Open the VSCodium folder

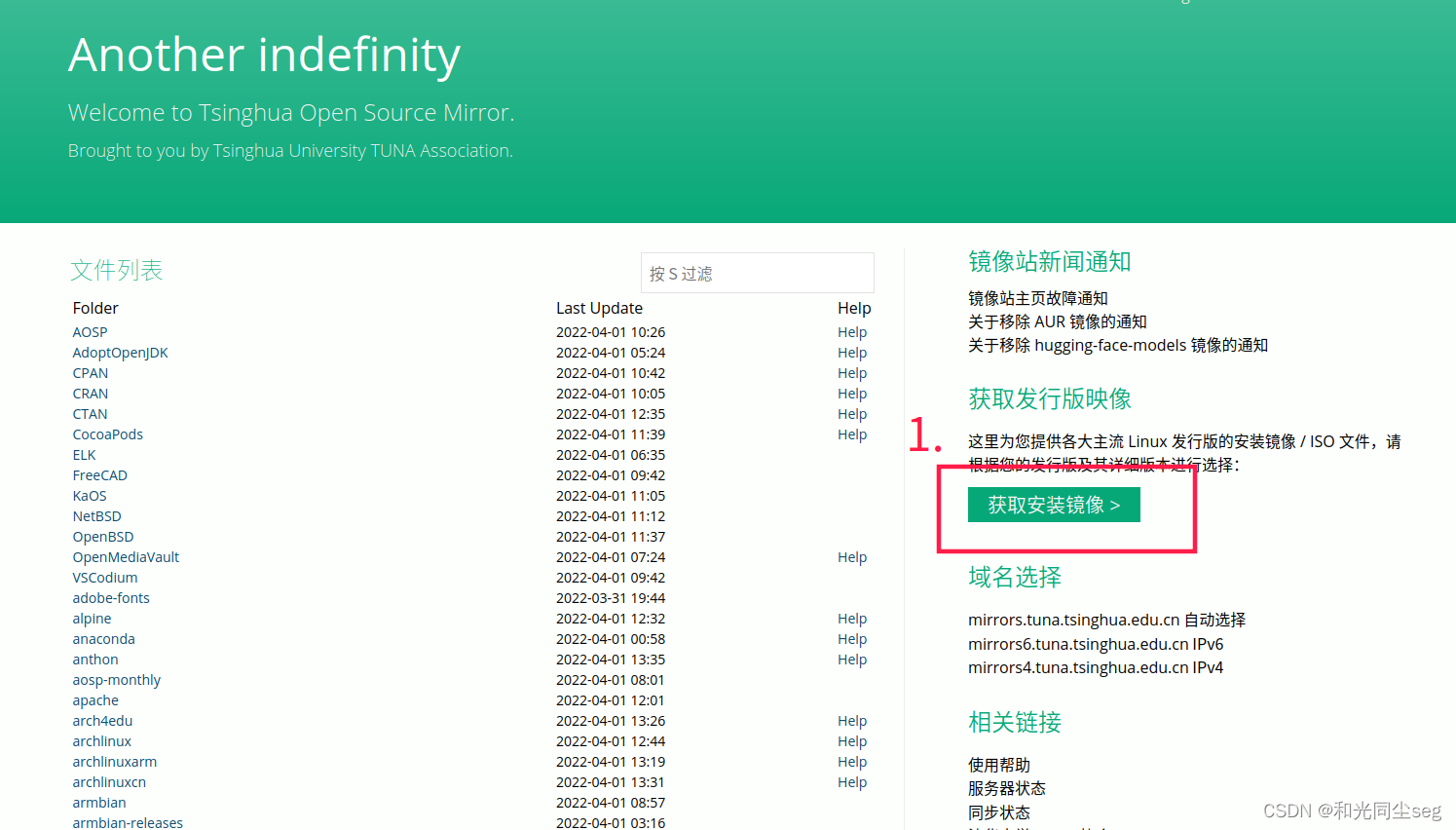105,578
